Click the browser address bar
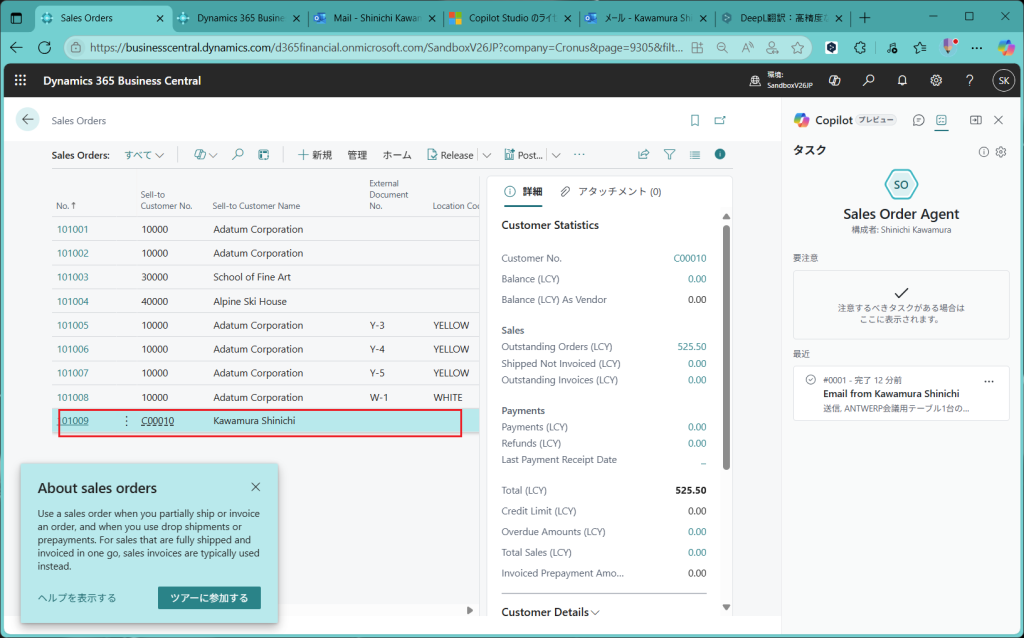 tap(387, 48)
